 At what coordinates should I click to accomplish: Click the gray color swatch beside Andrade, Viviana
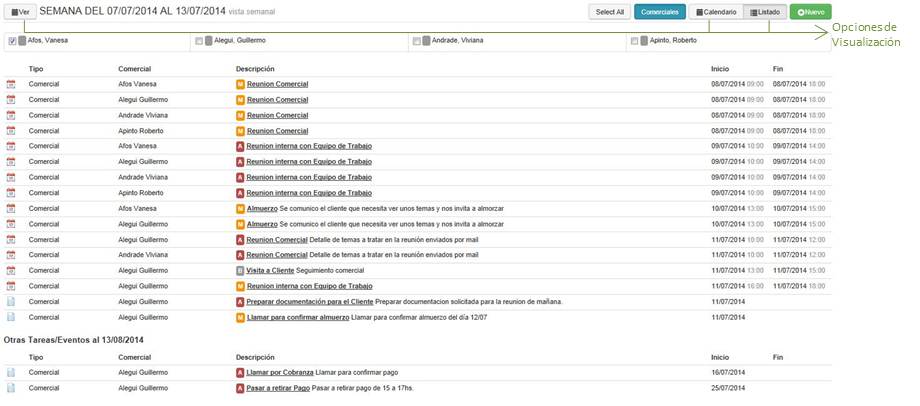click(x=427, y=41)
